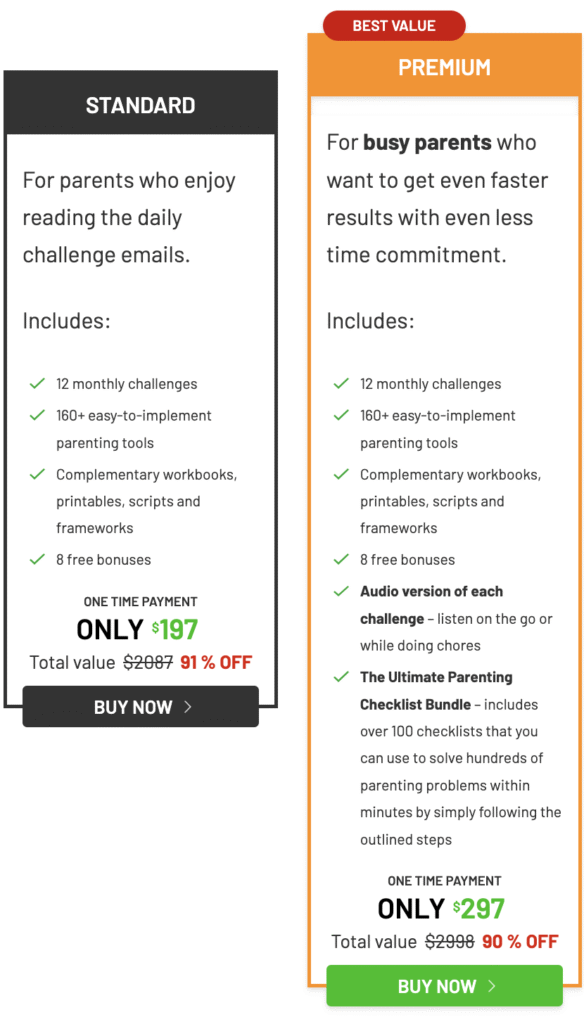This screenshot has height=1024, width=584.
Task: Select the STANDARD plan header
Action: click(140, 105)
